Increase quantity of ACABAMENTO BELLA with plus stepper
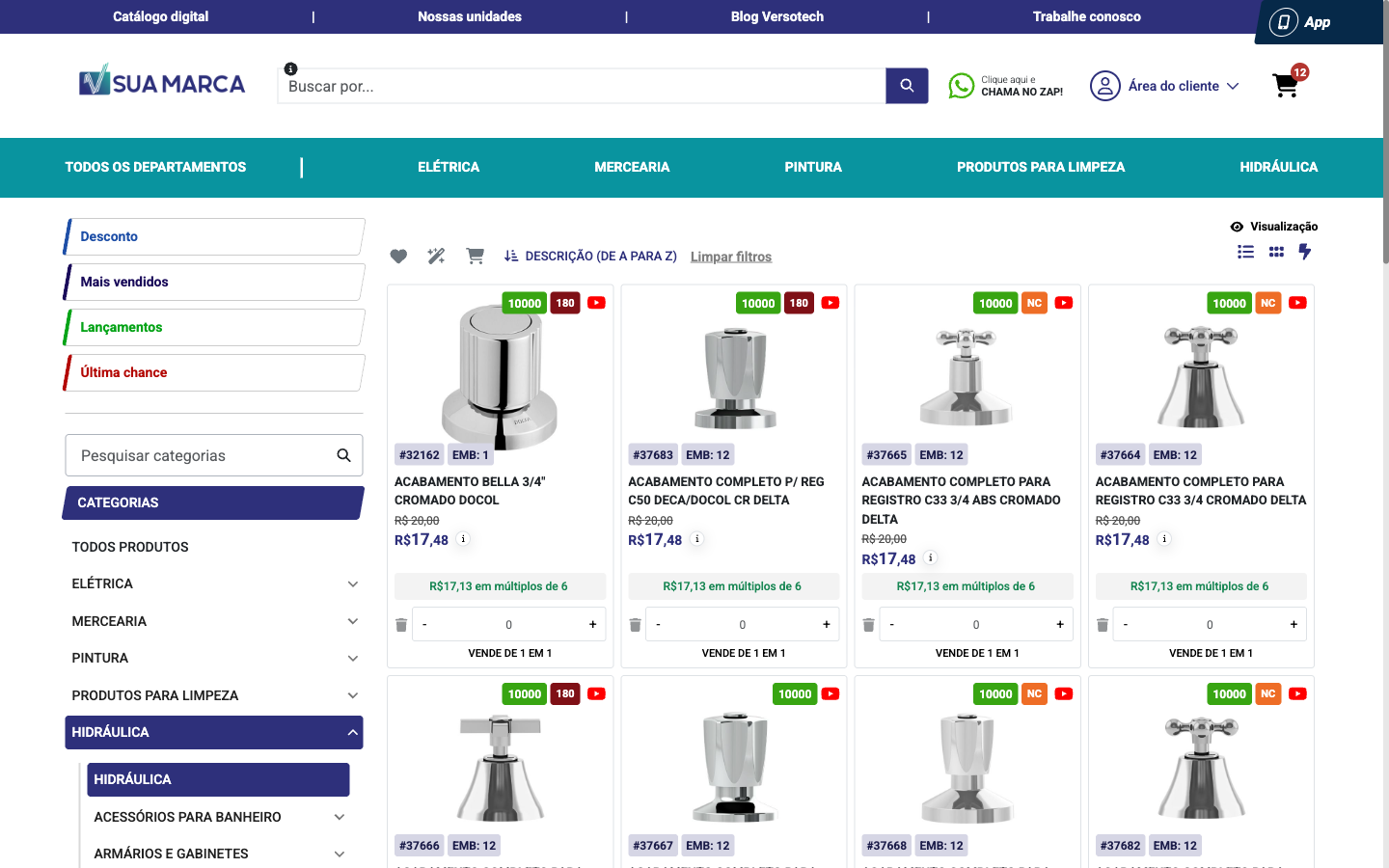The width and height of the screenshot is (1389, 868). click(x=591, y=624)
